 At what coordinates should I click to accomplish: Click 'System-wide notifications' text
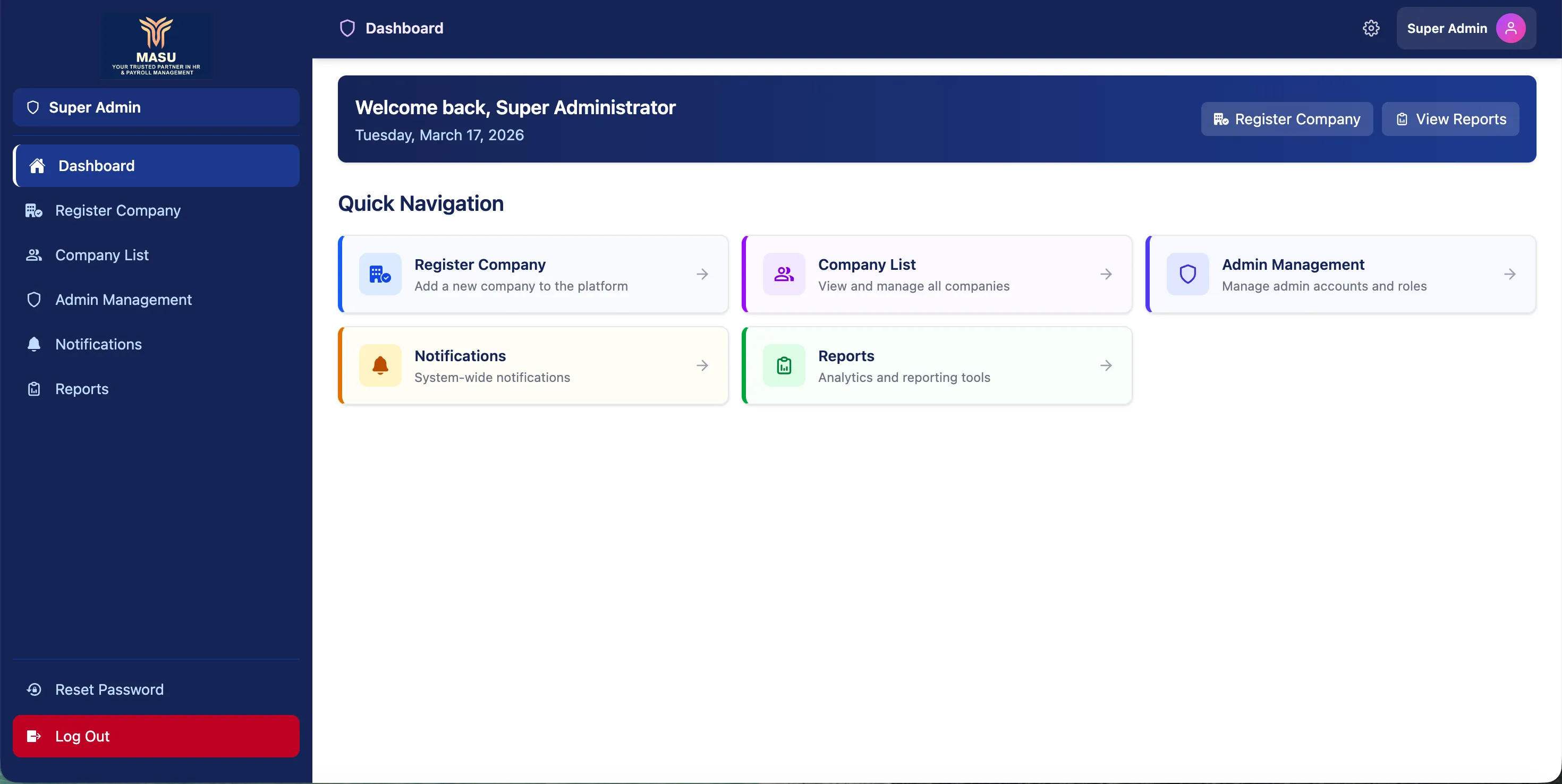click(492, 377)
